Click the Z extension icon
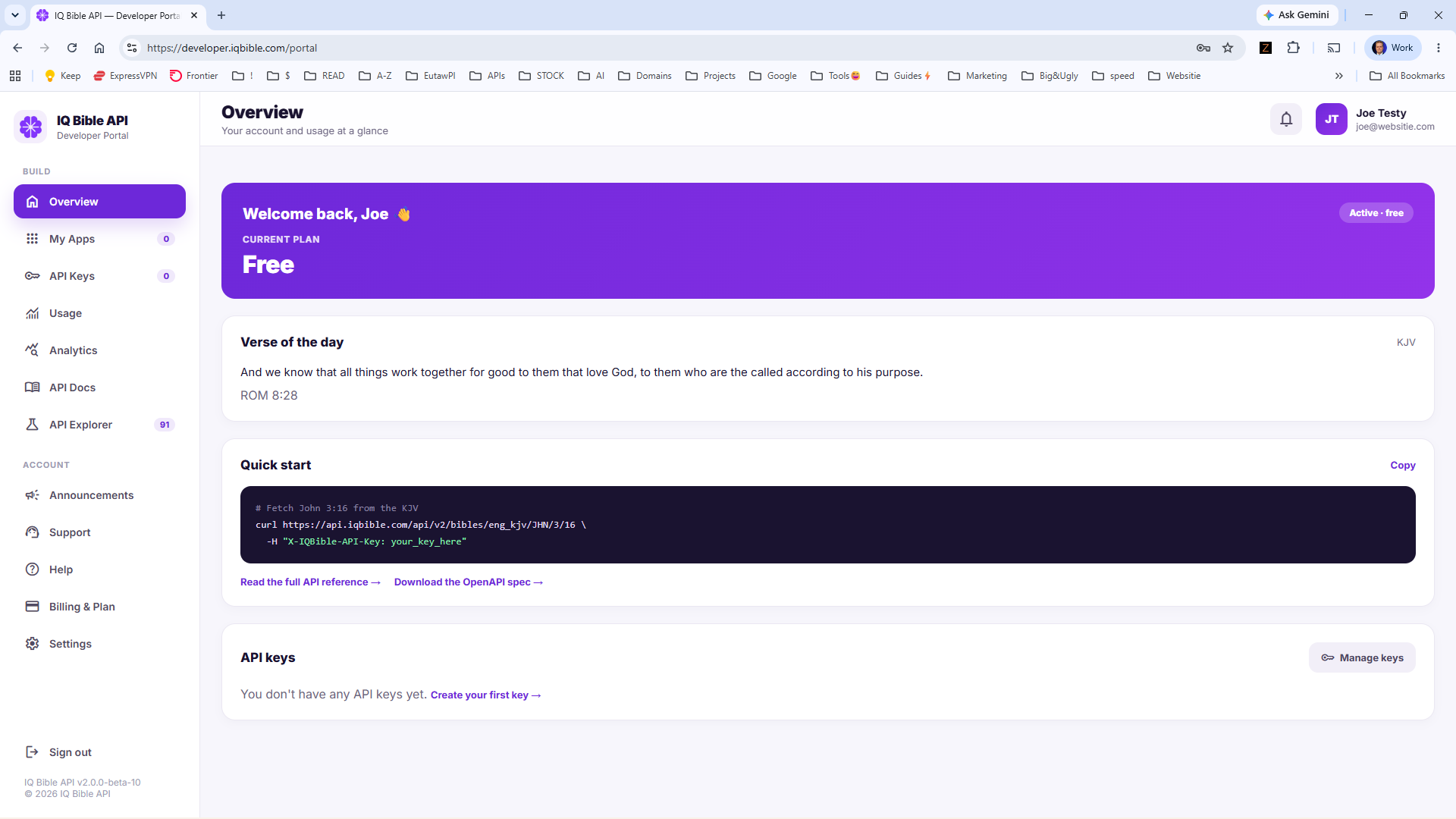Image resolution: width=1456 pixels, height=819 pixels. (x=1266, y=48)
